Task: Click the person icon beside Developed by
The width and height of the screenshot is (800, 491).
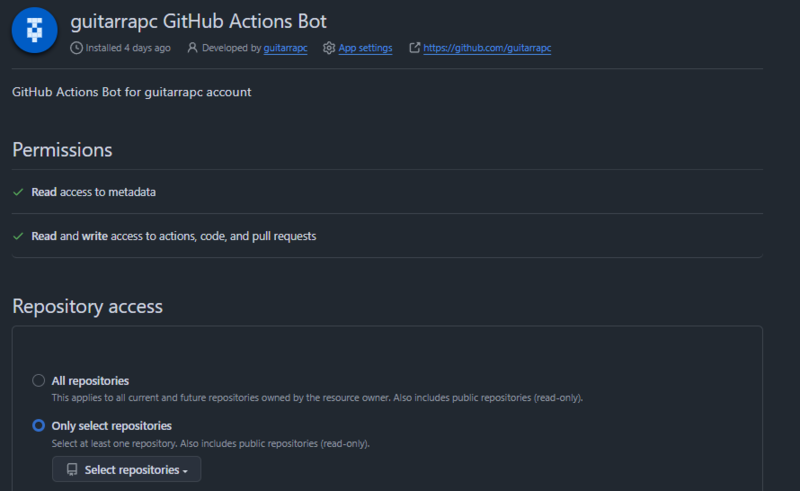Action: click(192, 47)
